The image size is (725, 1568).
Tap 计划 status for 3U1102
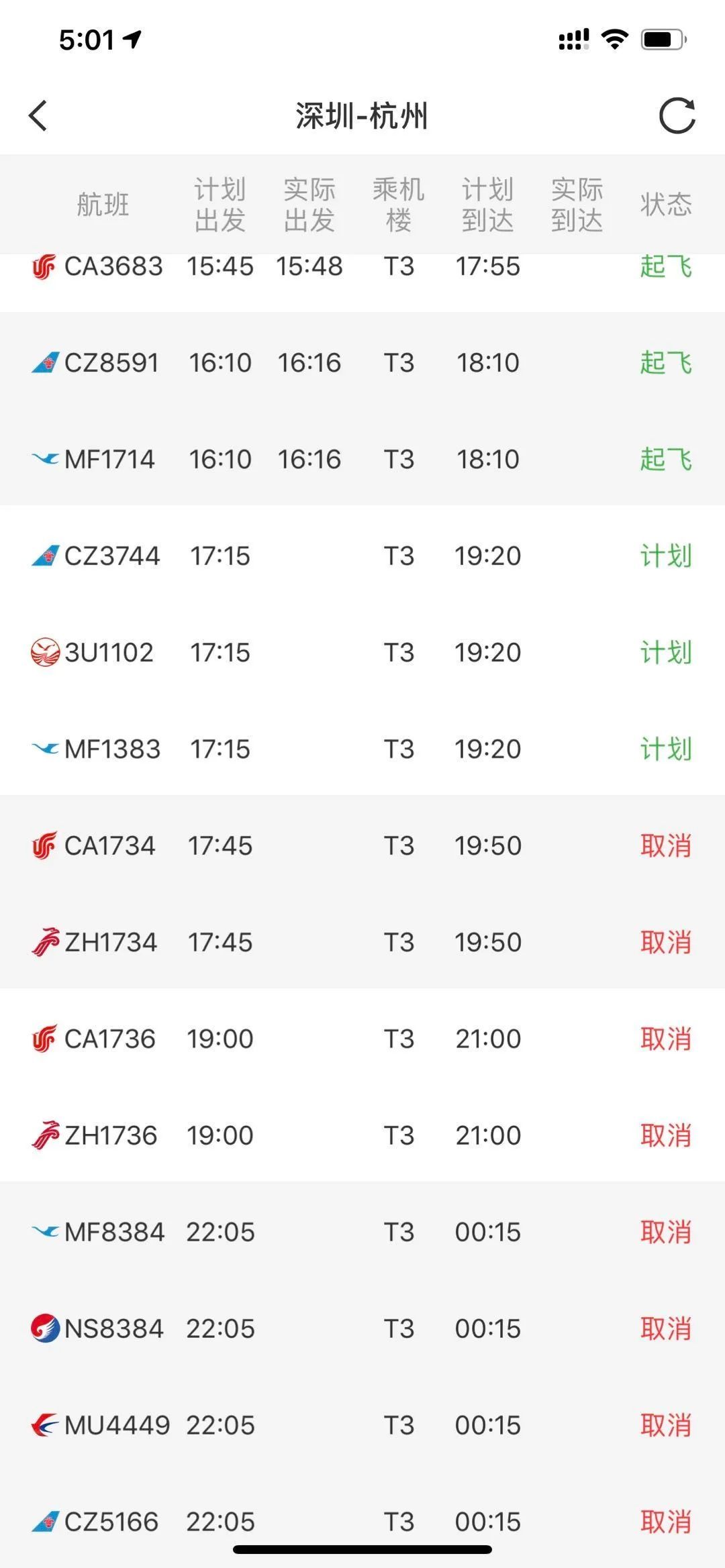(665, 652)
